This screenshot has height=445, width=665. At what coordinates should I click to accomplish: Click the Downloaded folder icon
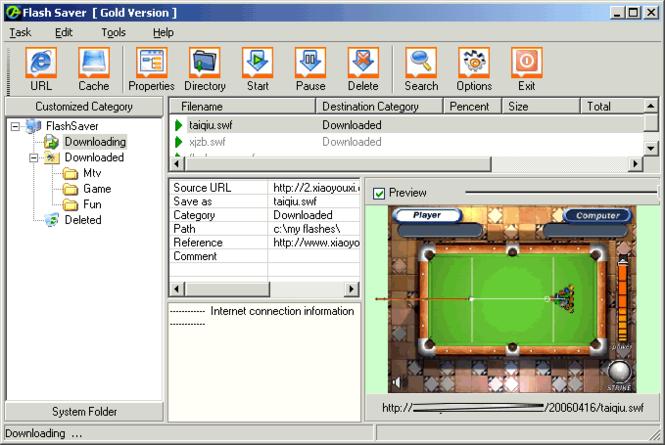[51, 157]
